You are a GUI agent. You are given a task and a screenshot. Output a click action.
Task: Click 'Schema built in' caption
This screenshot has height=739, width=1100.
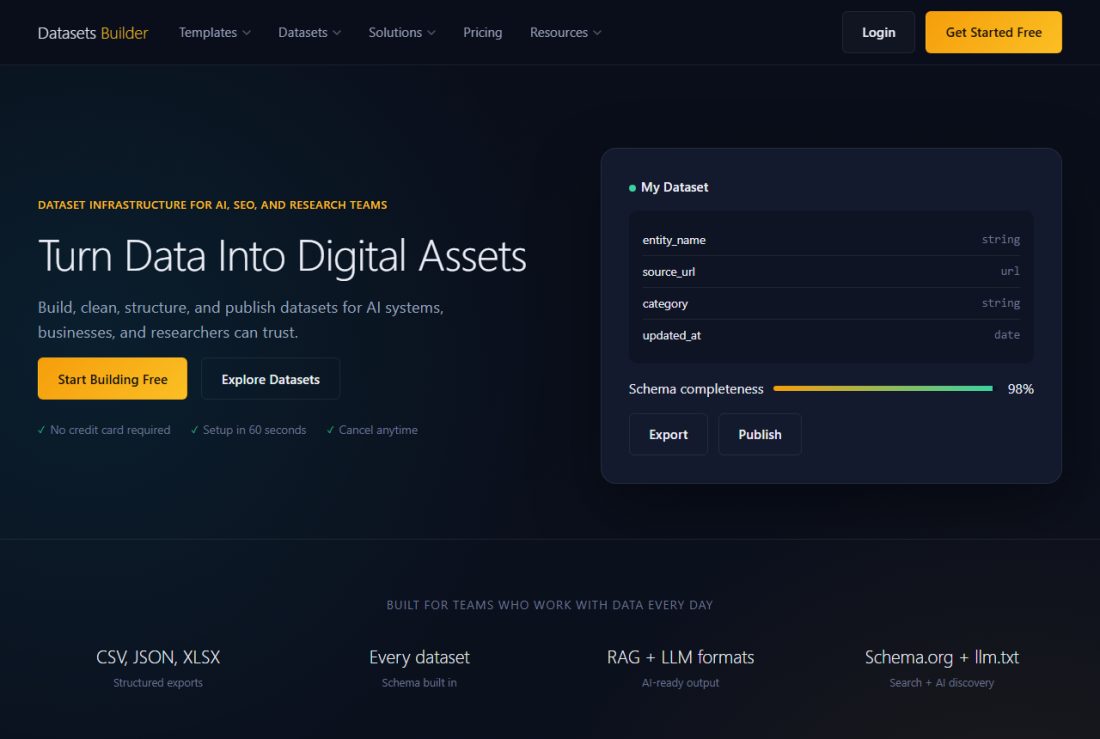420,682
